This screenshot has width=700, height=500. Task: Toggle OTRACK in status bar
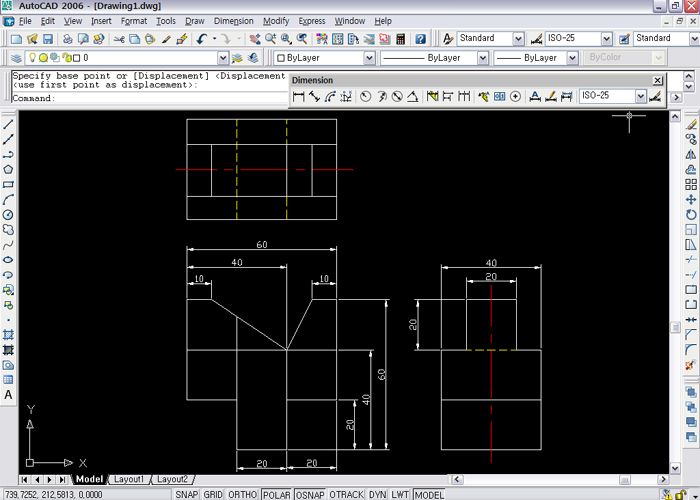pos(346,495)
